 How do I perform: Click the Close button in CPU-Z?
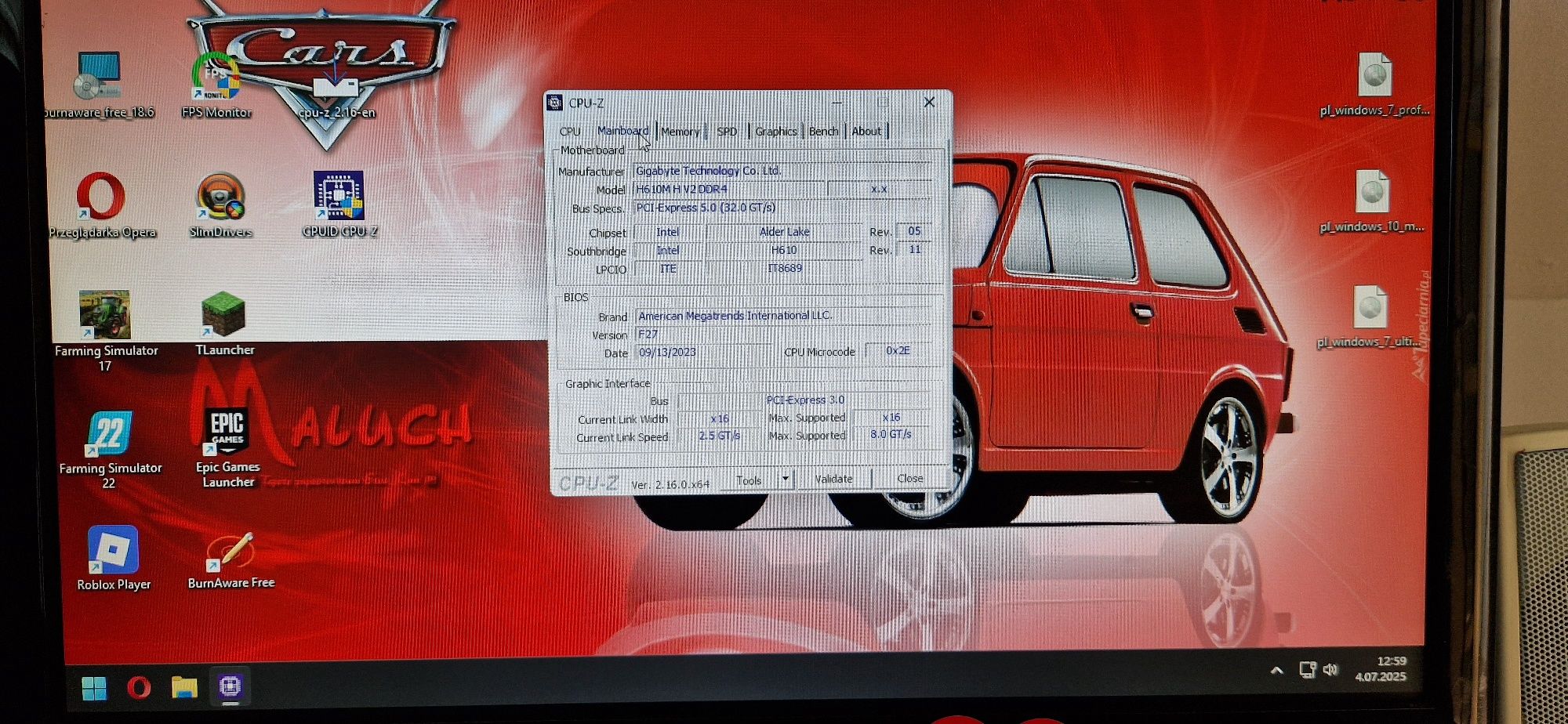click(x=910, y=478)
